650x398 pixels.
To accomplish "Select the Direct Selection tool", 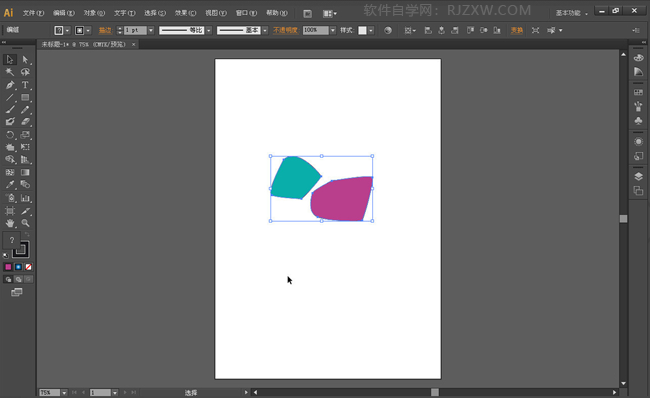I will pos(25,60).
